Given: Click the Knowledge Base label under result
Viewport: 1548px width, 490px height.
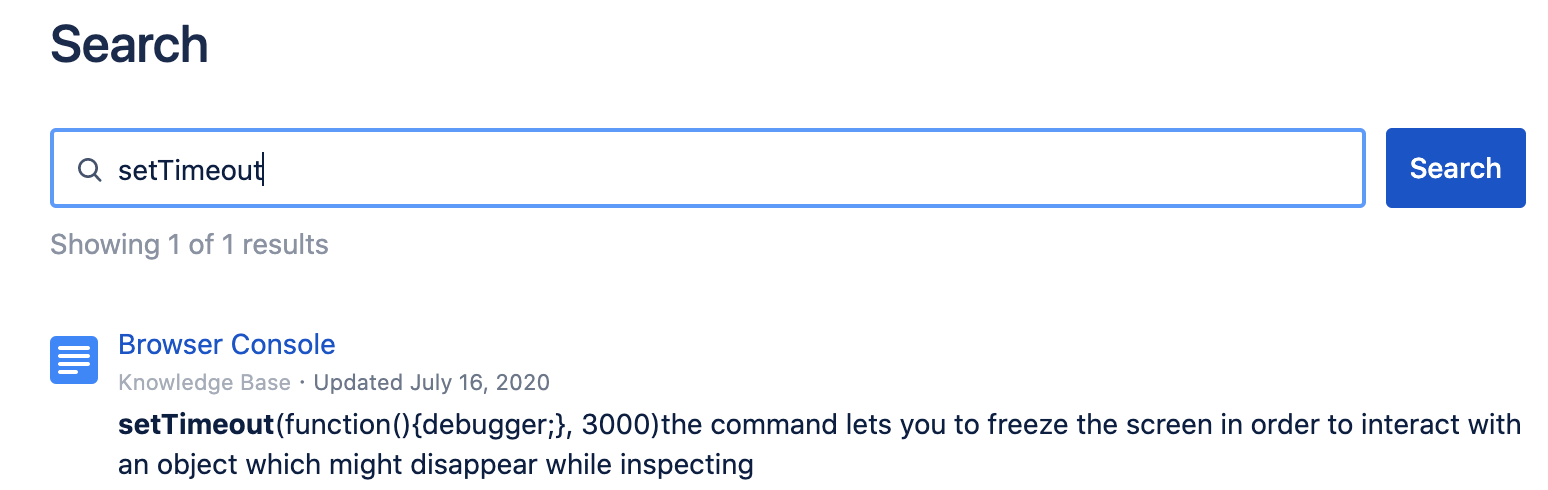Looking at the screenshot, I should click(204, 382).
